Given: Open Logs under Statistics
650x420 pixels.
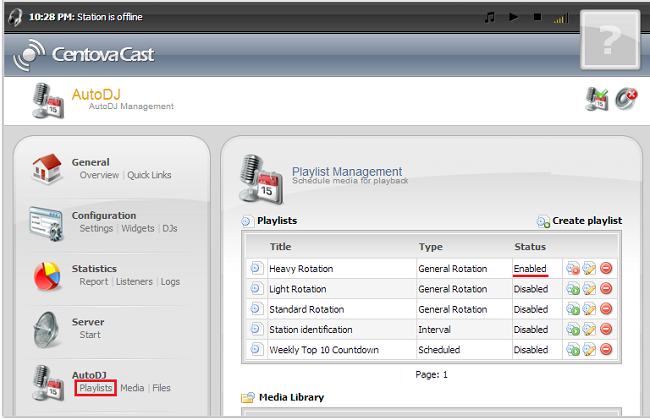Looking at the screenshot, I should [170, 282].
